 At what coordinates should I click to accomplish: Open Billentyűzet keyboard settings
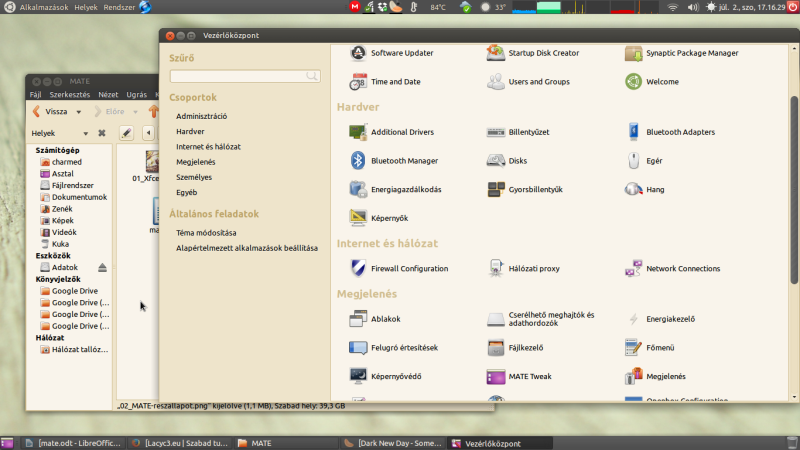[518, 132]
